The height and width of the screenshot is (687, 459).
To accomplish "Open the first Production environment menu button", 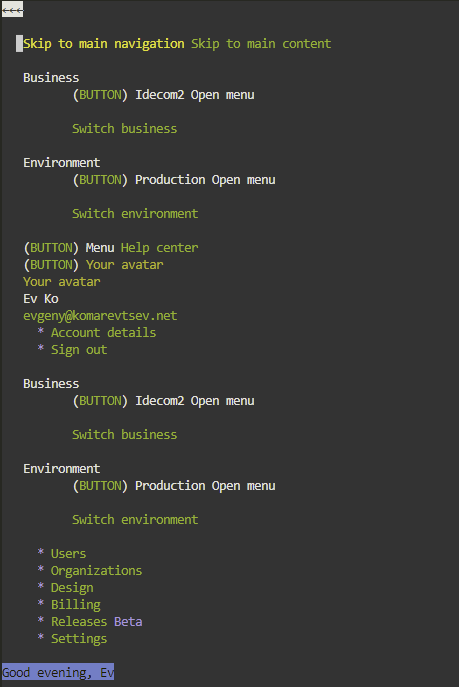I will pos(174,180).
